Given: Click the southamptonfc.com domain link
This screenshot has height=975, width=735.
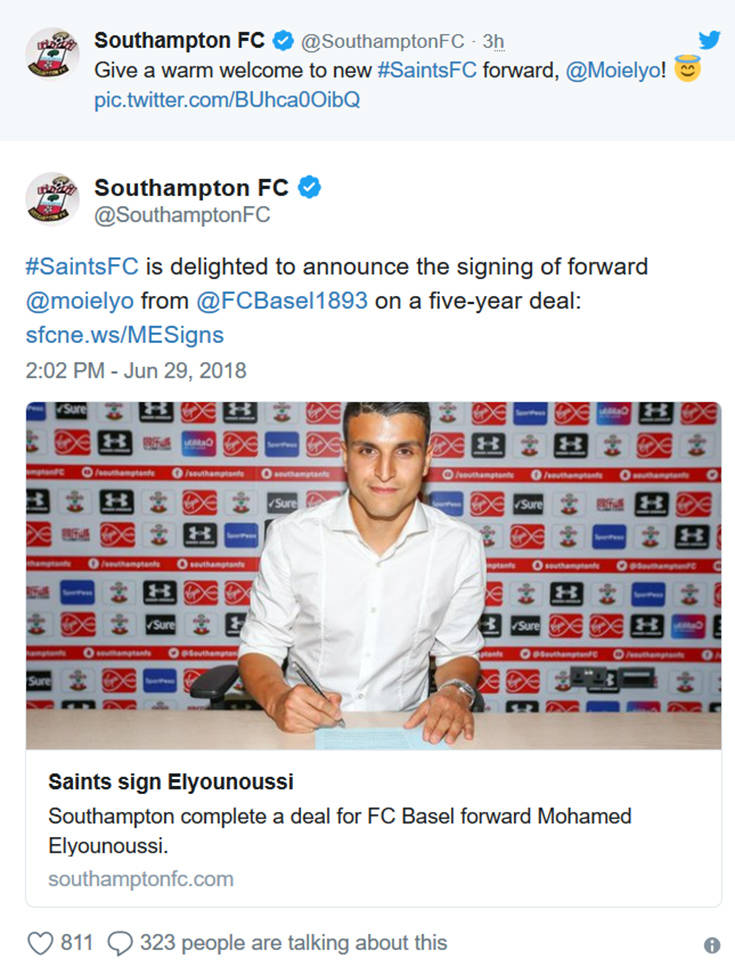Looking at the screenshot, I should [x=141, y=879].
